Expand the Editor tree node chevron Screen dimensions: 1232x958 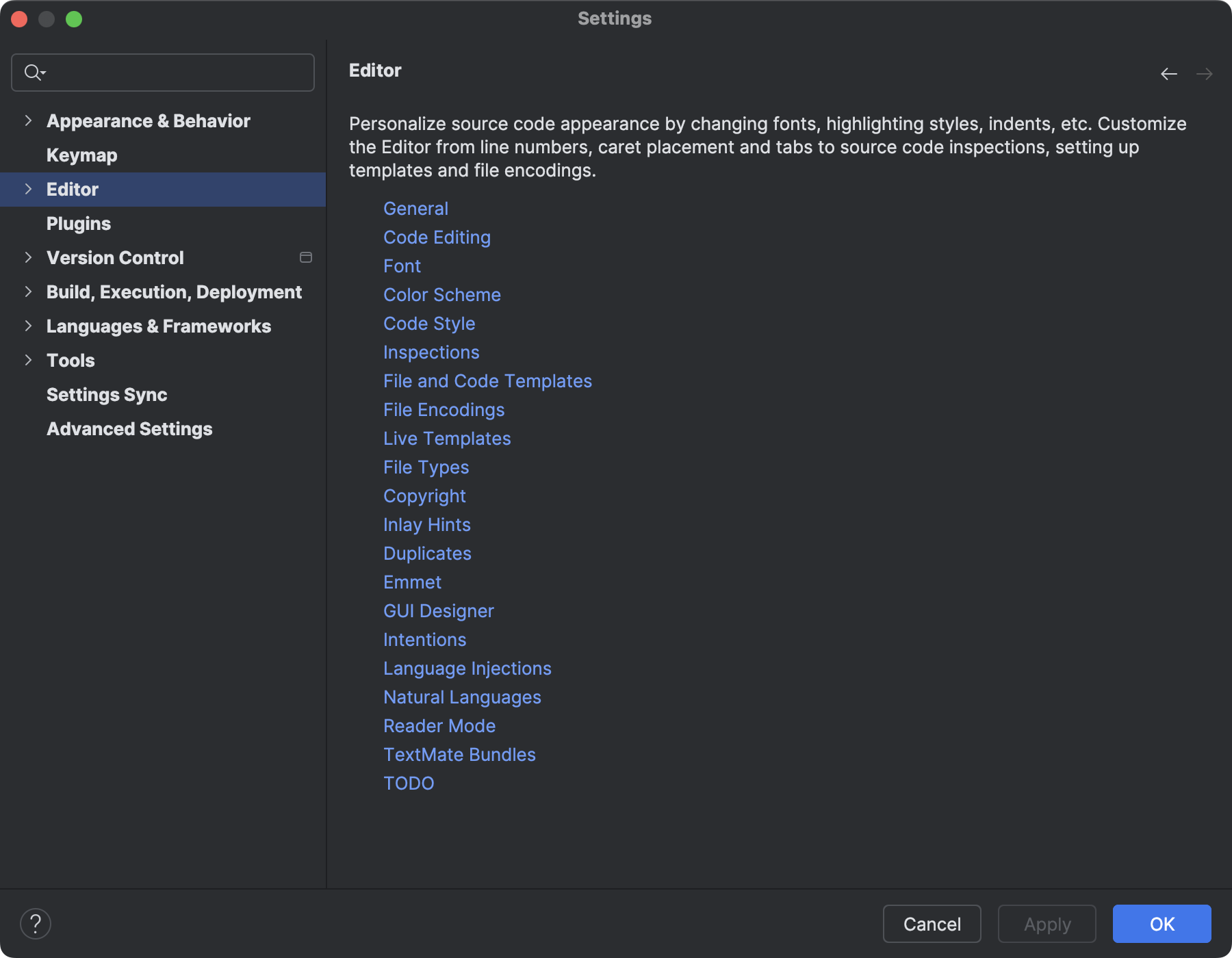point(28,190)
